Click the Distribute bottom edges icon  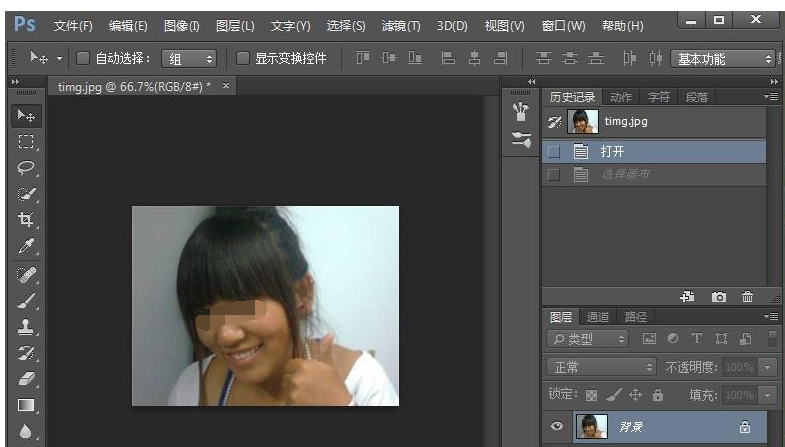point(595,58)
